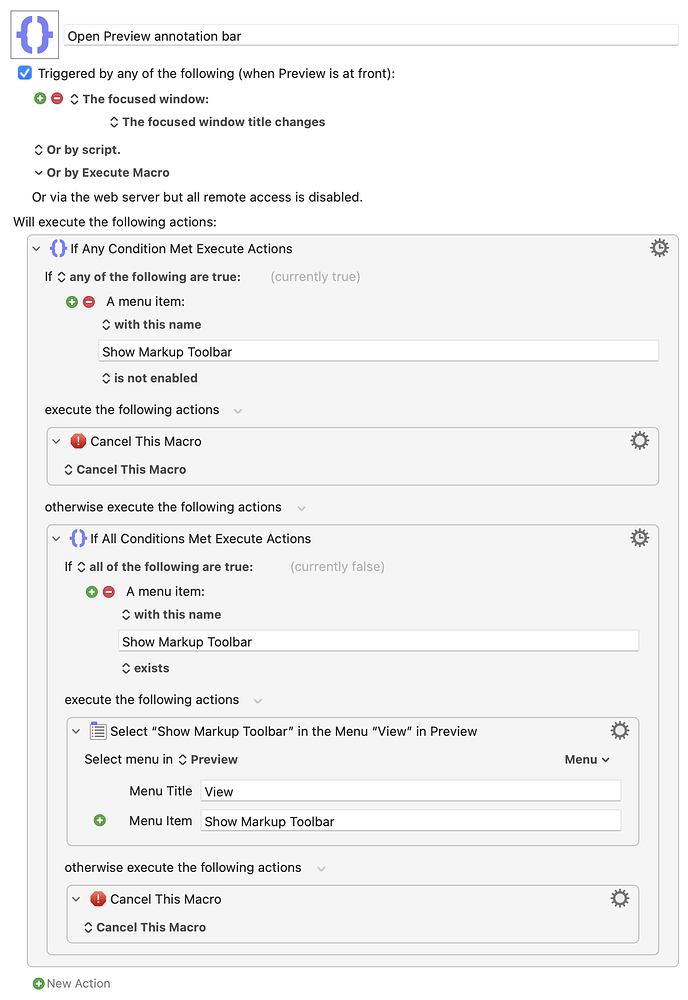Image resolution: width=688 pixels, height=1000 pixels.
Task: Add a trigger with green plus button
Action: click(40, 98)
